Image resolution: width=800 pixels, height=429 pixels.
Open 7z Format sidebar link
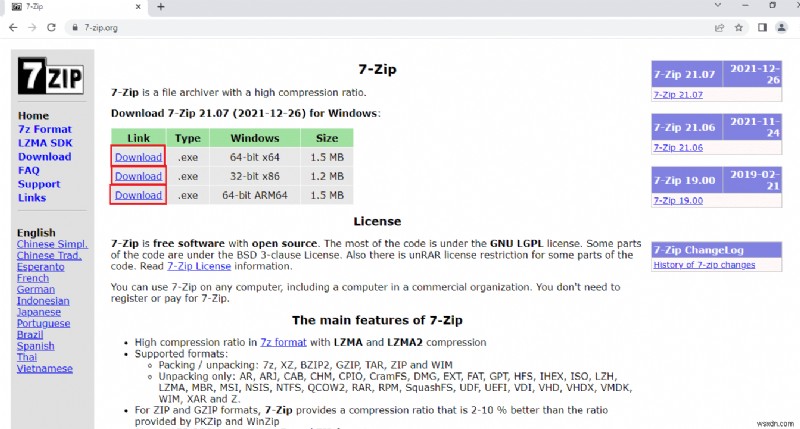pos(45,130)
